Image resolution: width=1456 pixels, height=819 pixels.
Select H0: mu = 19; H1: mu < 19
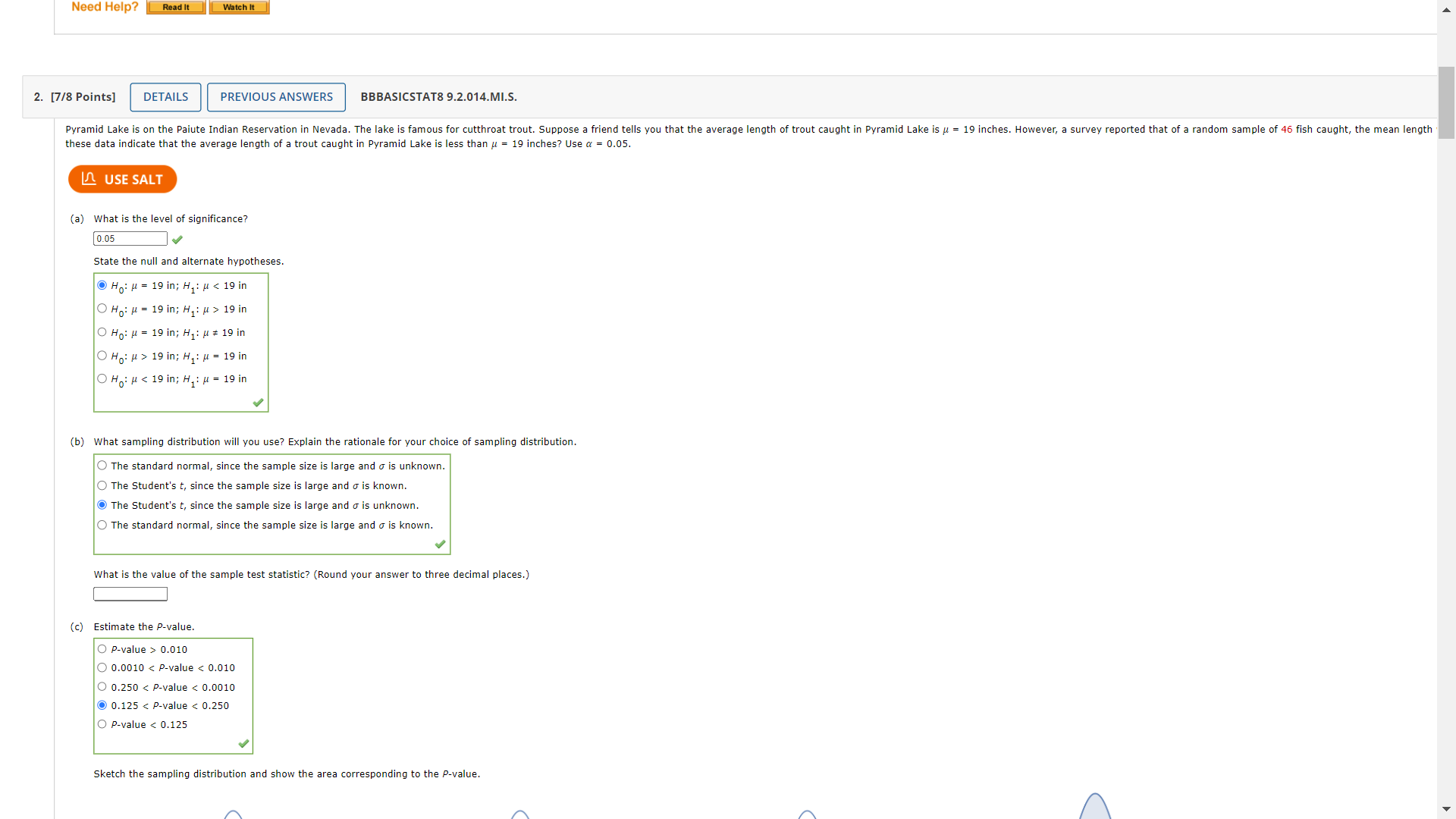102,285
